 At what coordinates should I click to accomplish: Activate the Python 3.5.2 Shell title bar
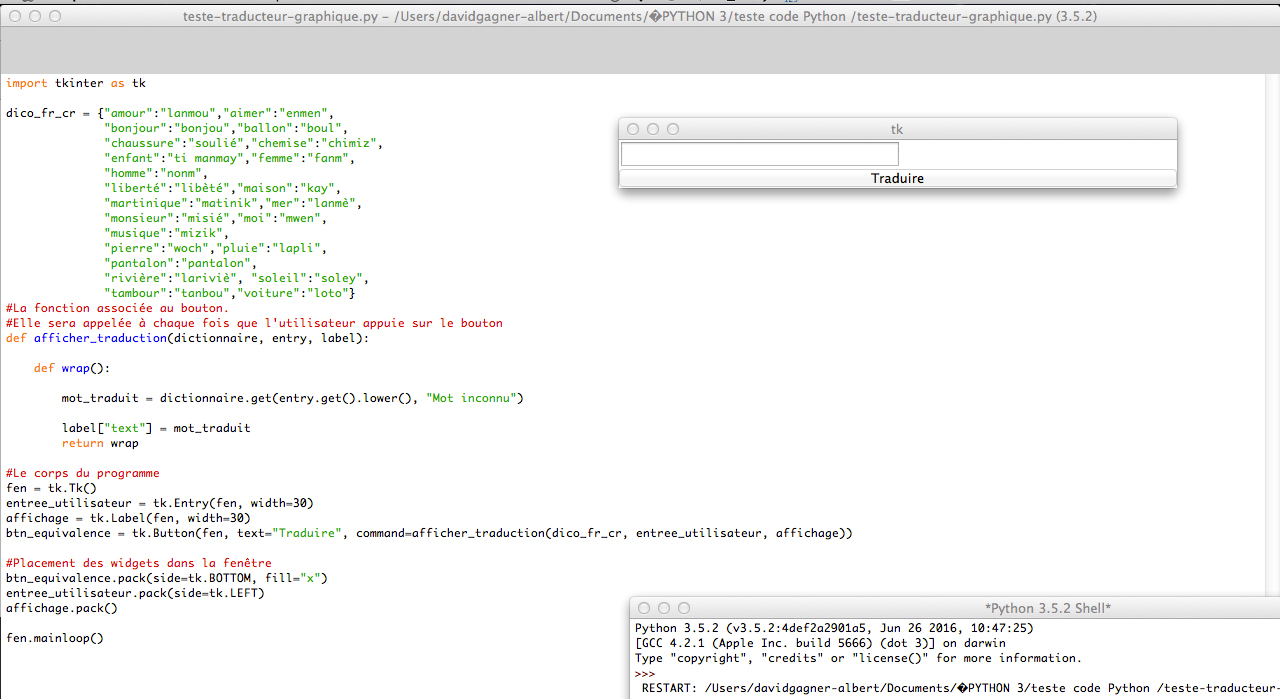tap(1048, 608)
